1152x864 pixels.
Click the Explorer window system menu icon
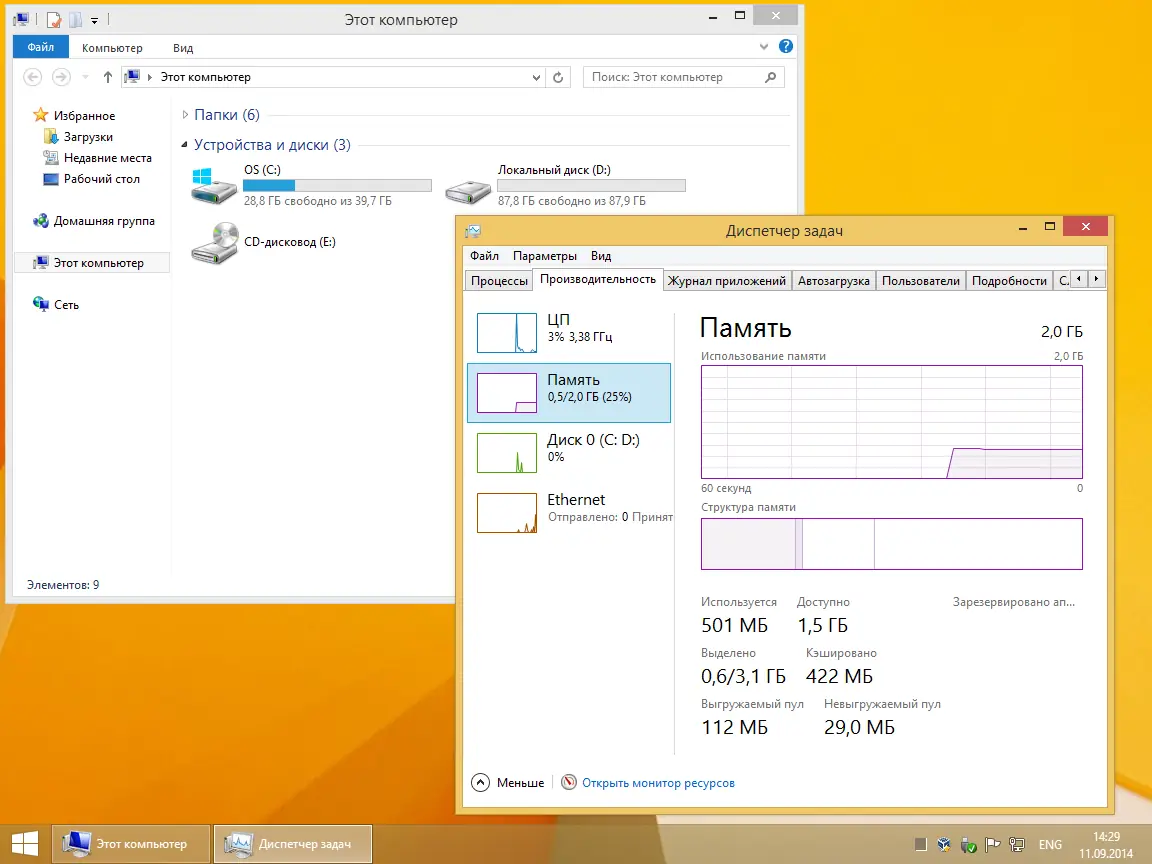(x=21, y=20)
